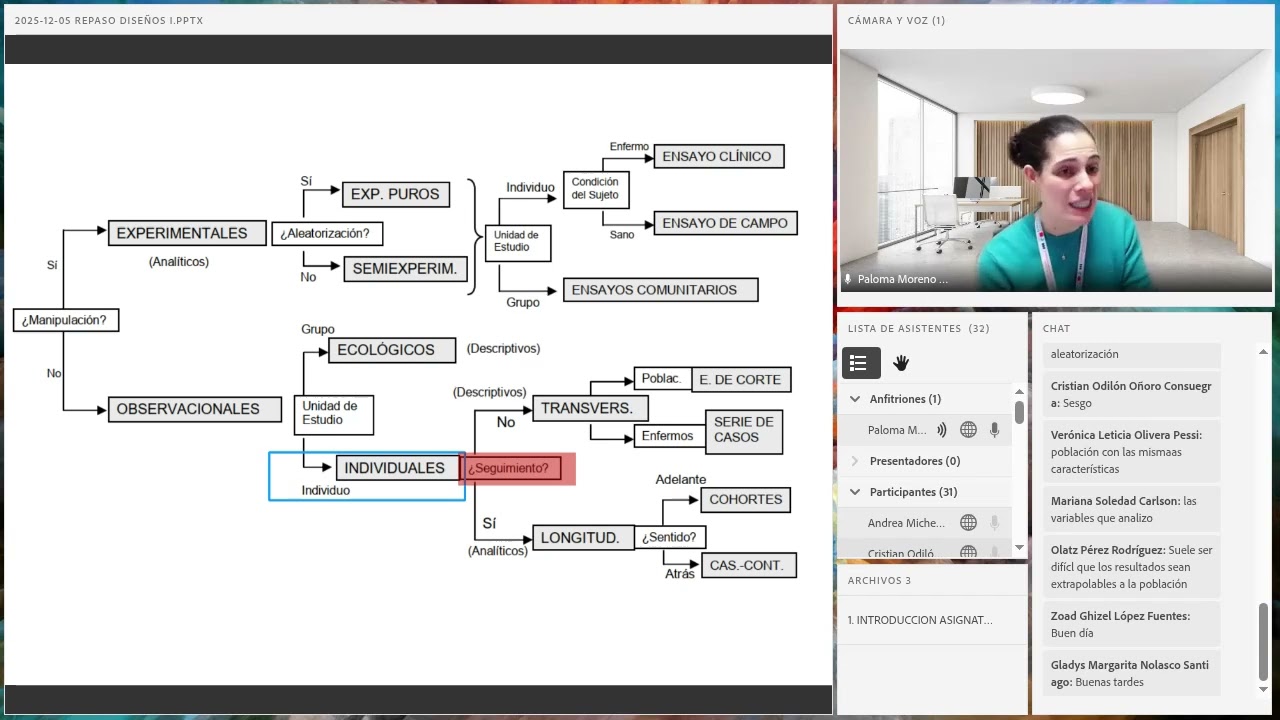1280x720 pixels.
Task: Click the microphone icon beside Paloma M...
Action: pos(994,430)
